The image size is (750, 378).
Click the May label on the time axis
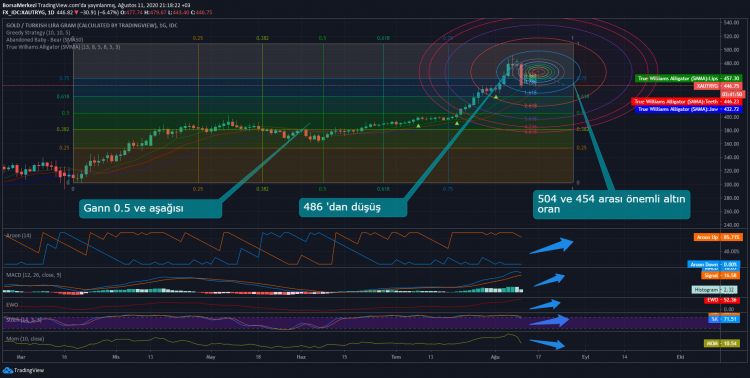pos(211,357)
